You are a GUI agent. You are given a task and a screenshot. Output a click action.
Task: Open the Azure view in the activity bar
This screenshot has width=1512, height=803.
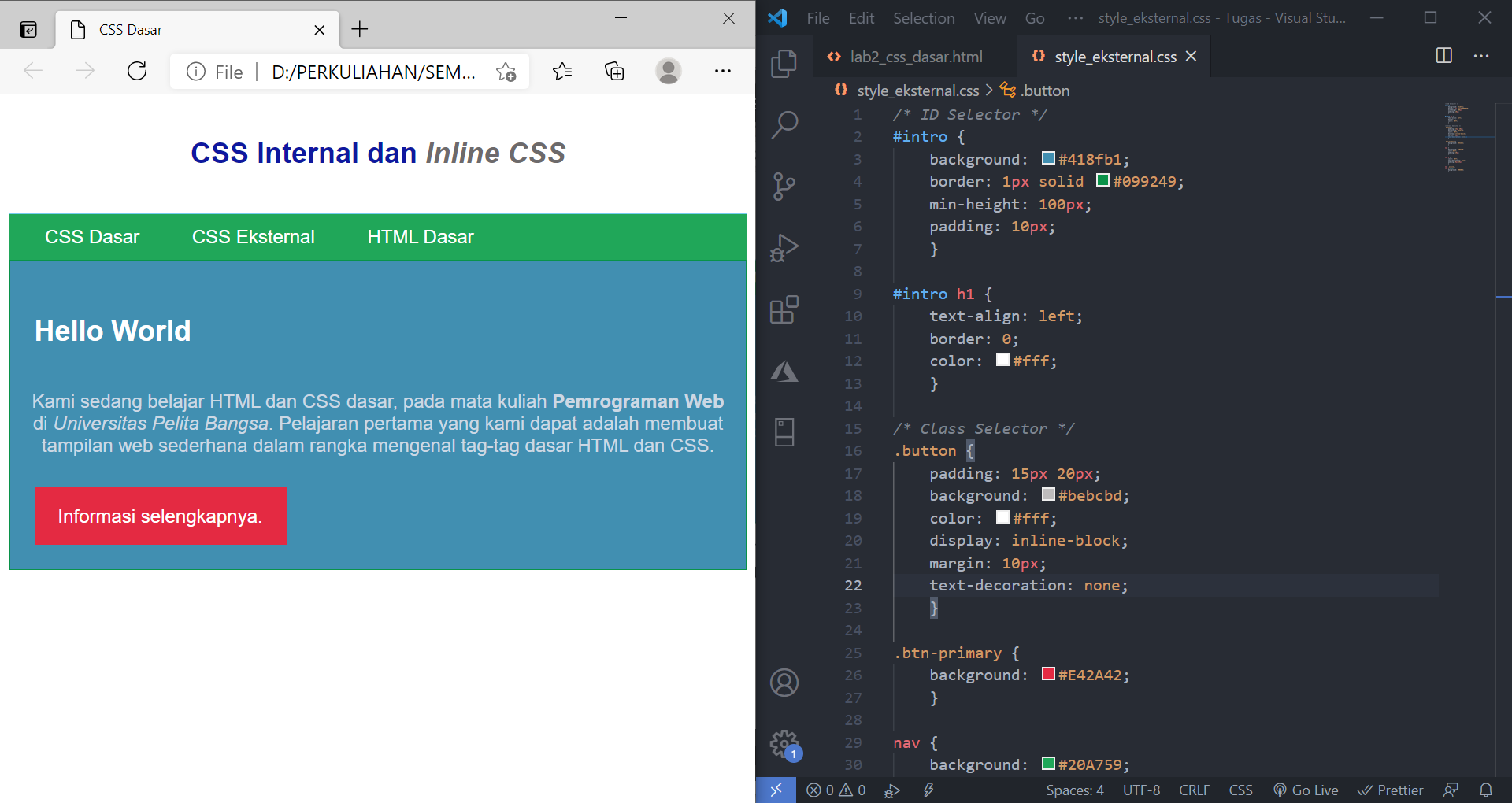click(x=784, y=371)
